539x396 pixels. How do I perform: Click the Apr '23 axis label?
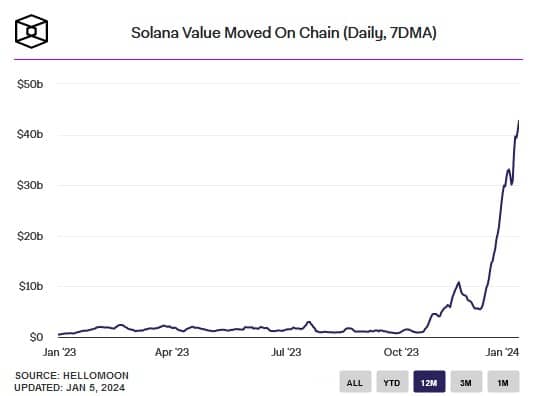172,352
